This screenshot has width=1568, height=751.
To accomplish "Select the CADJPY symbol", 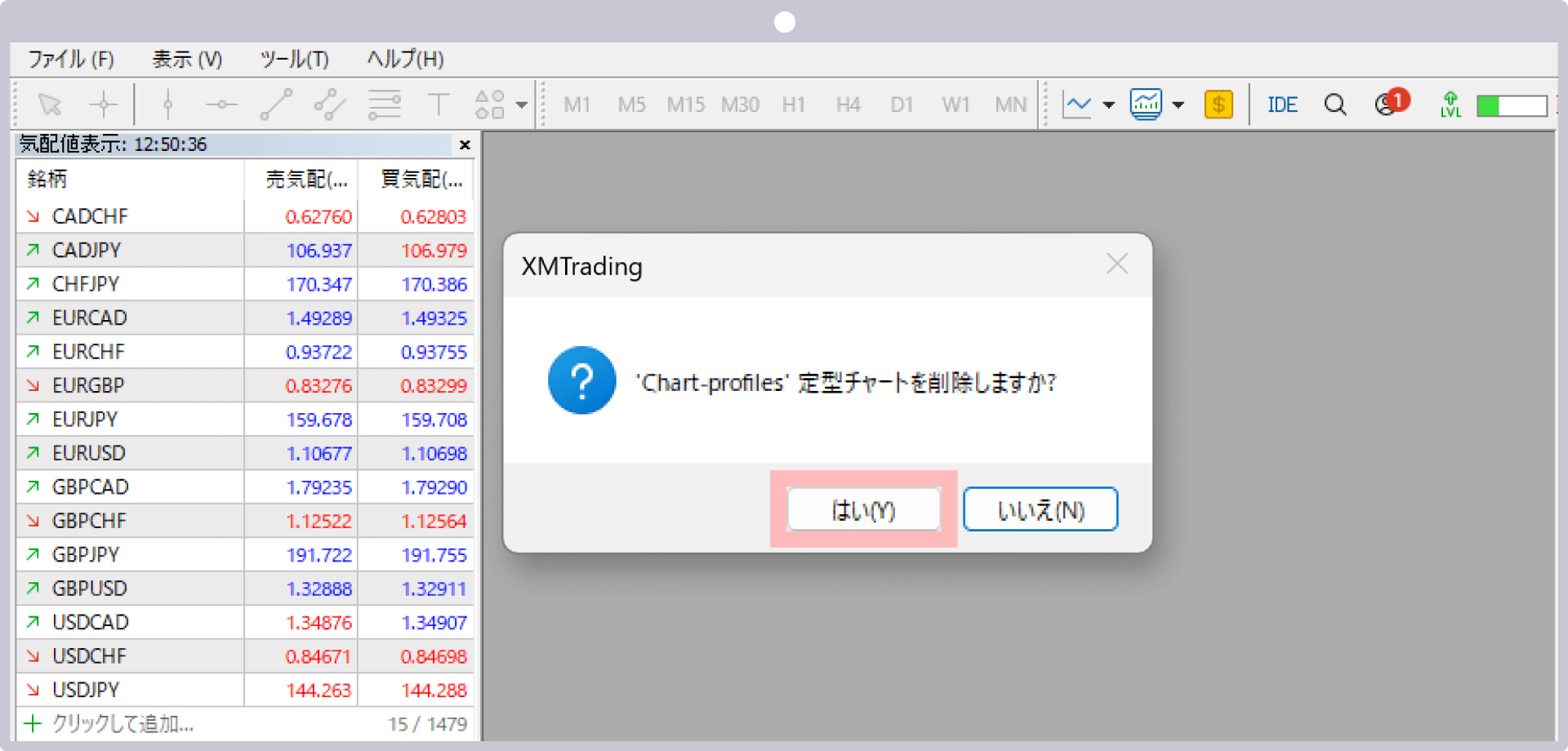I will tap(86, 250).
